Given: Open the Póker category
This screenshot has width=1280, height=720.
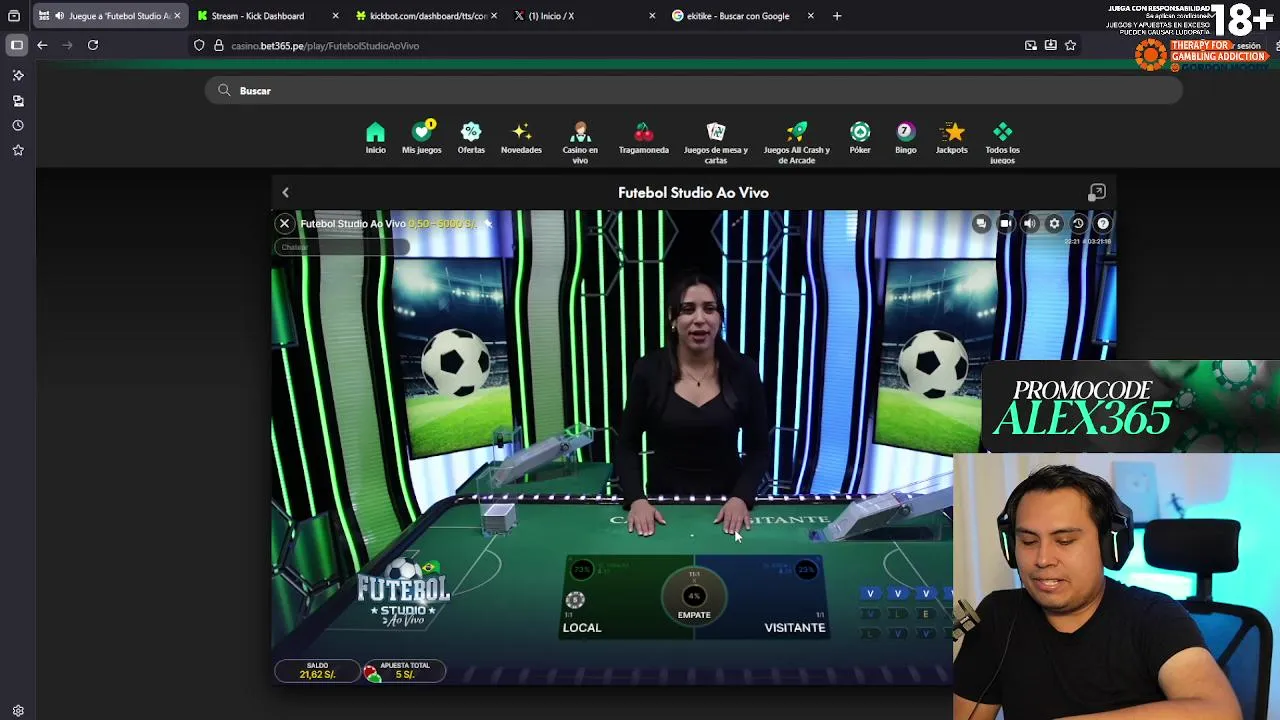Looking at the screenshot, I should pyautogui.click(x=860, y=138).
